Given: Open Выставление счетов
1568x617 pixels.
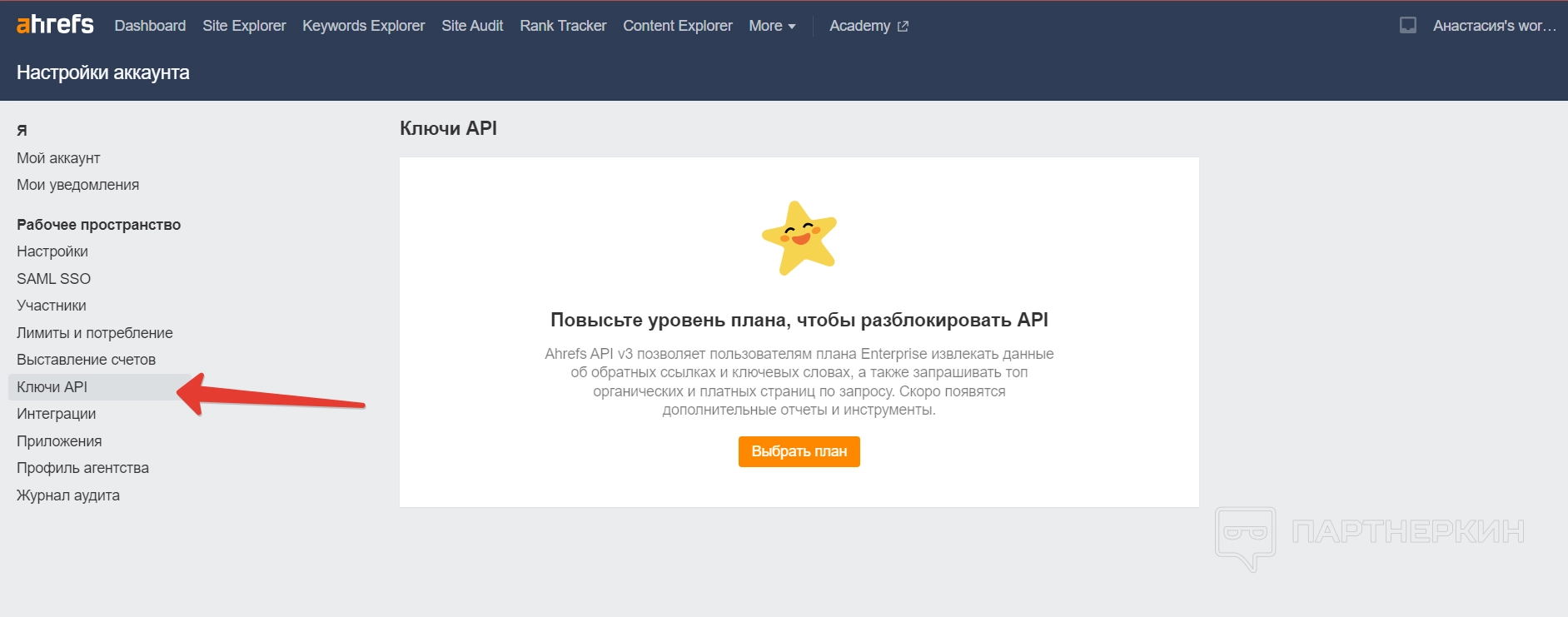Looking at the screenshot, I should click(87, 360).
